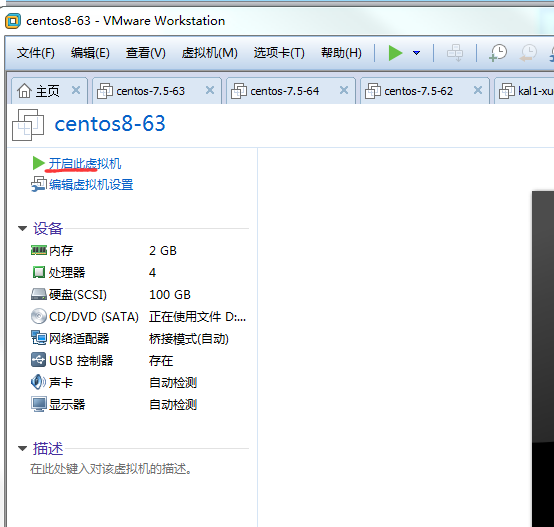Select the 硬盘(SCSI) device label
The image size is (554, 527).
(x=78, y=295)
